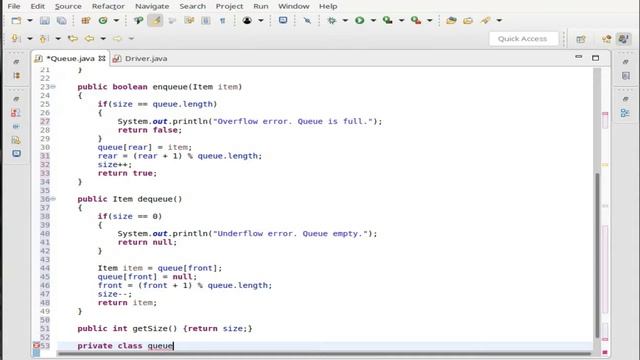The height and width of the screenshot is (360, 640).
Task: Click the Search flashlight toolbar icon
Action: point(485,20)
